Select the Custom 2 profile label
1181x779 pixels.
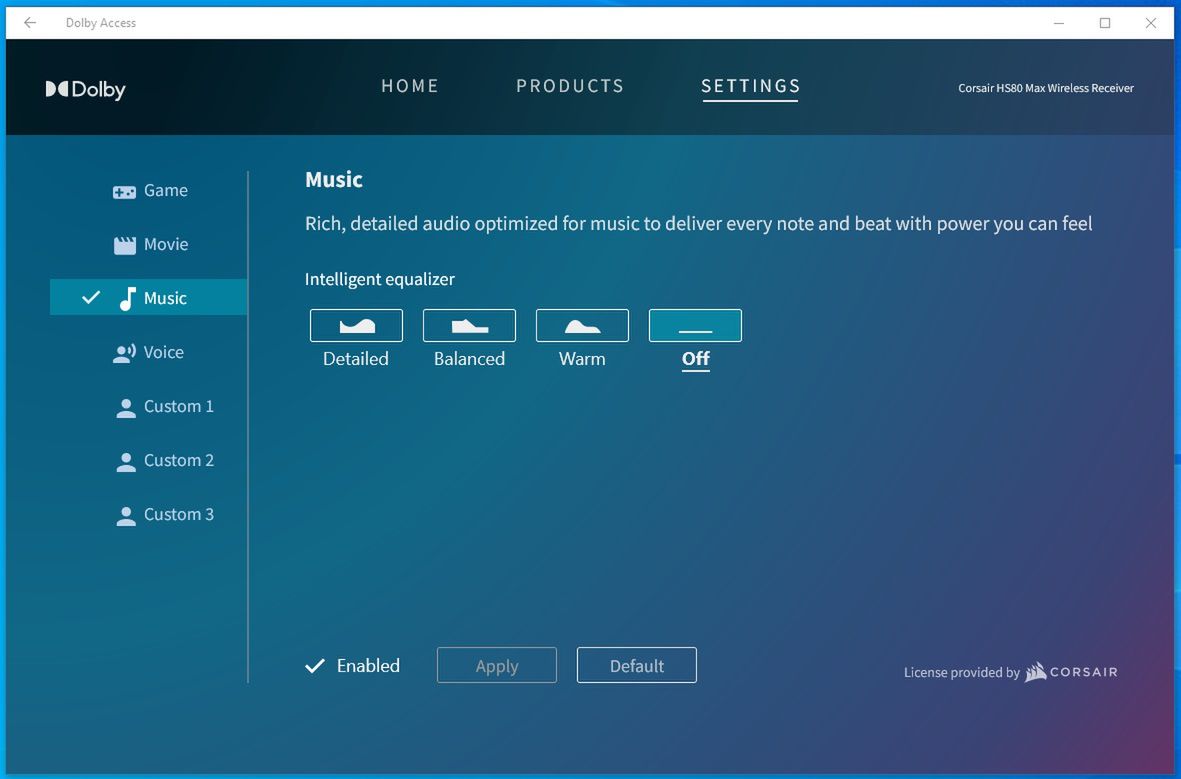click(x=179, y=461)
